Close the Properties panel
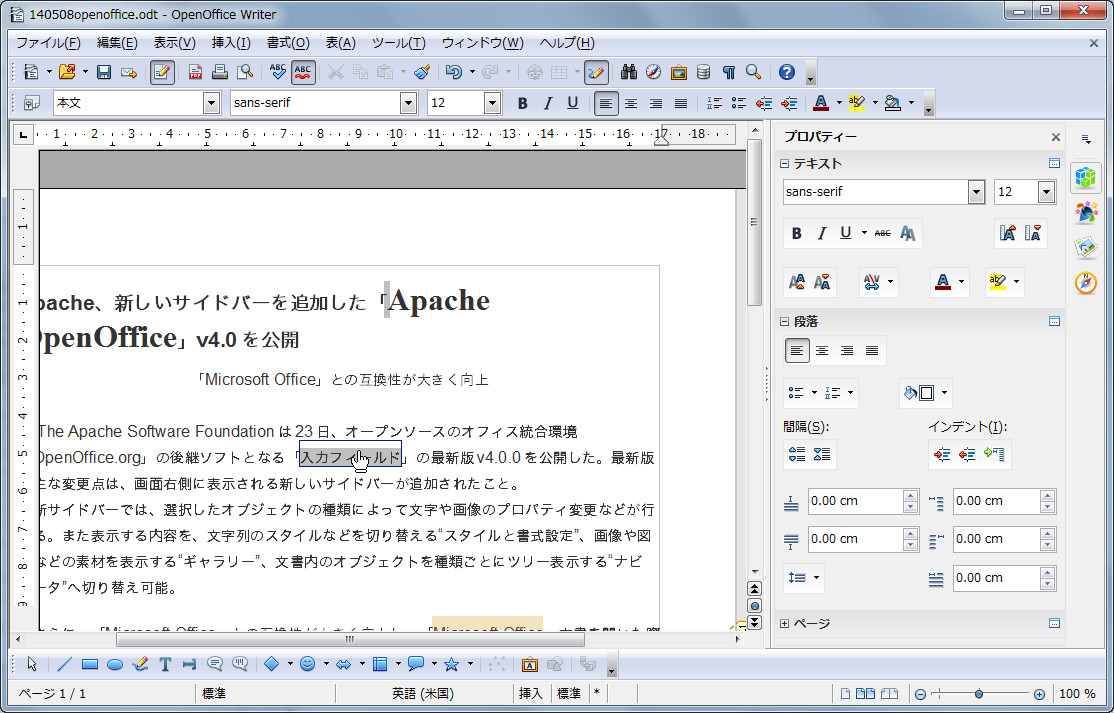This screenshot has height=713, width=1114. 1055,137
